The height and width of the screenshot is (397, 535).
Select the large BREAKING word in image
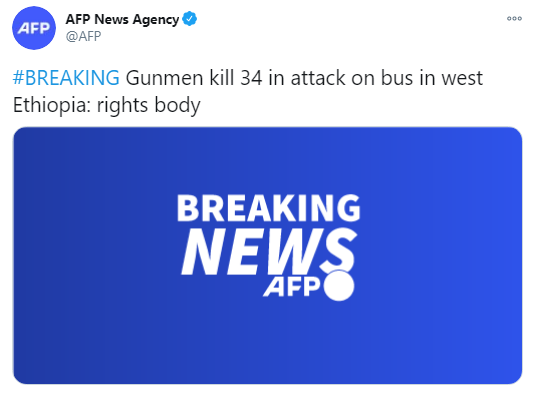(269, 208)
